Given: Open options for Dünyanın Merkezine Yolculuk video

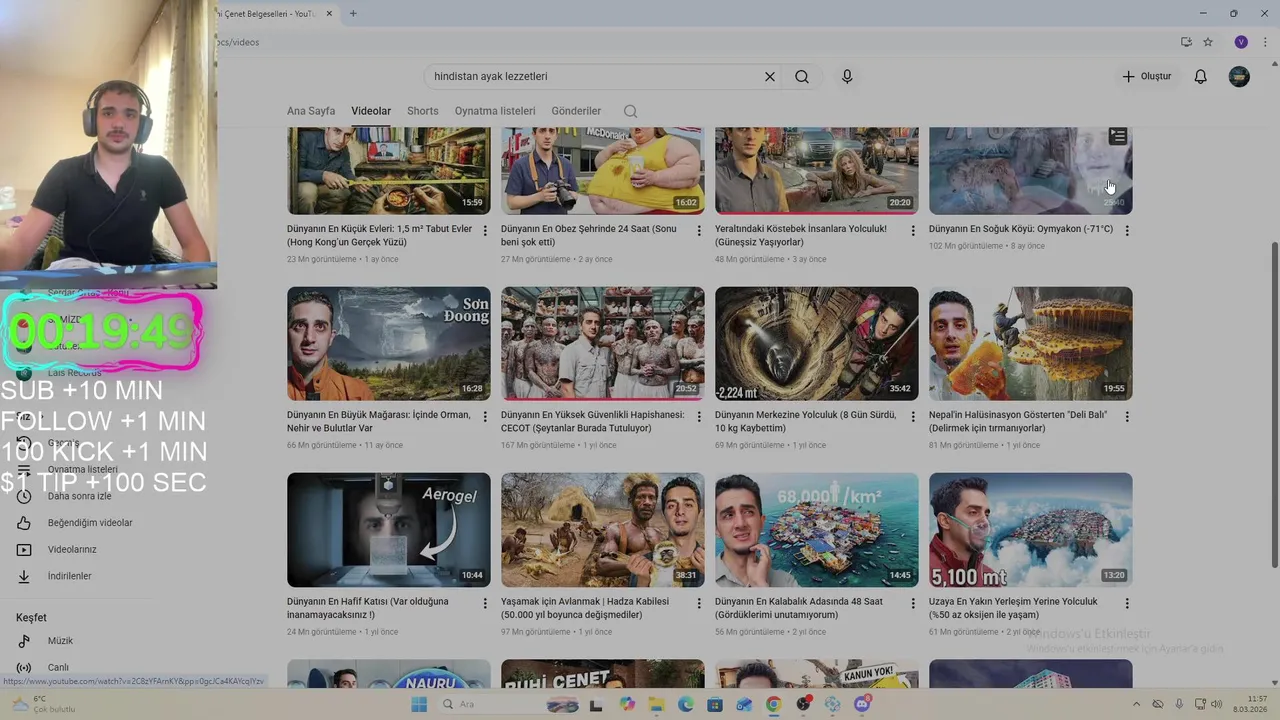Looking at the screenshot, I should click(x=913, y=416).
